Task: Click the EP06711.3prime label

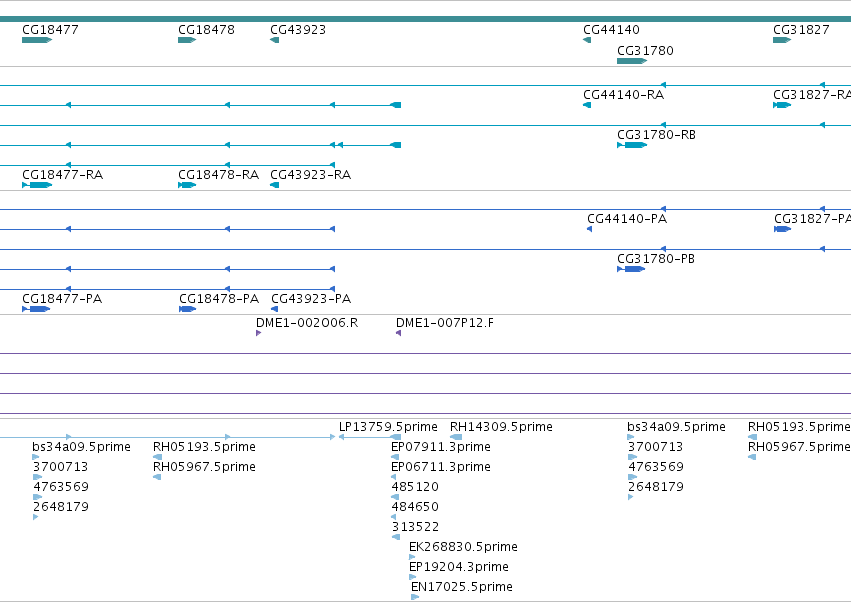Action: pyautogui.click(x=441, y=467)
